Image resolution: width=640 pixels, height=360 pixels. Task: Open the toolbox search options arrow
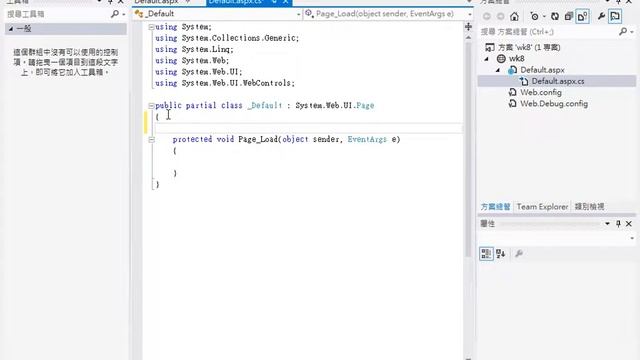click(x=124, y=15)
